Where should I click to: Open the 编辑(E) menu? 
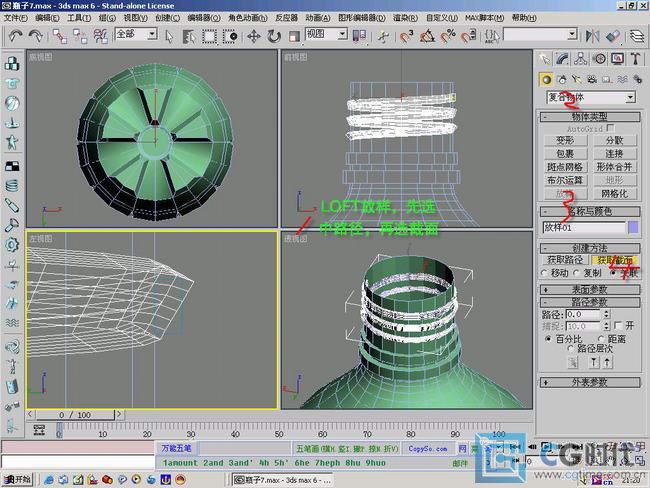point(47,18)
